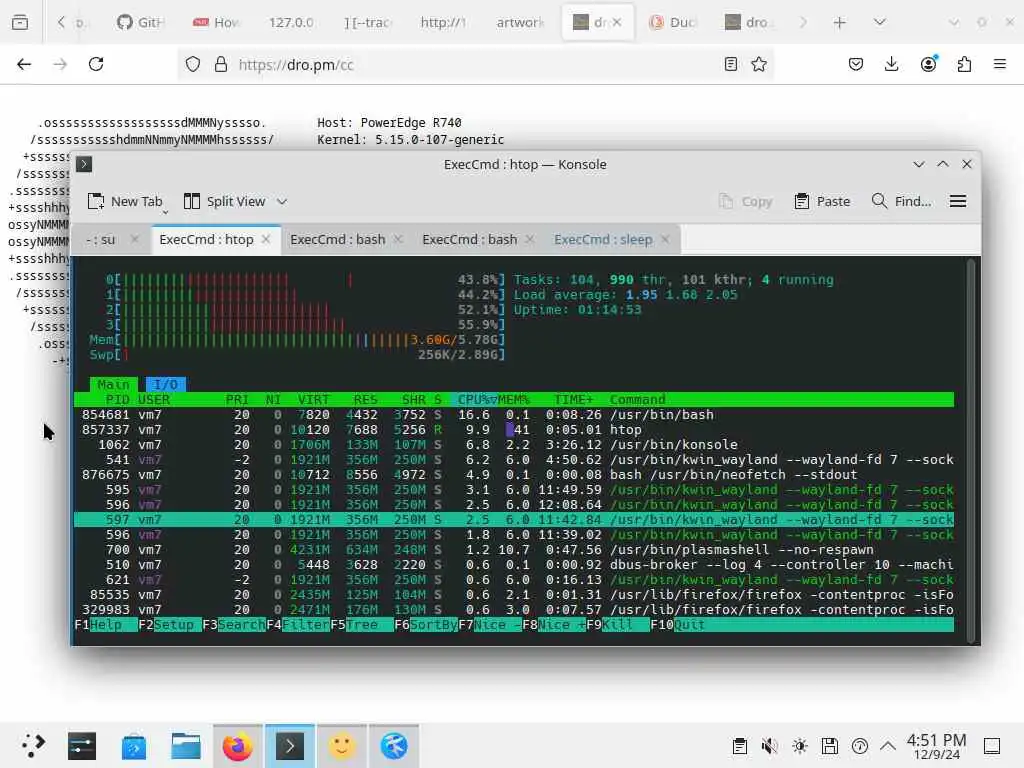Toggle muted audio volume tray icon
Screen dimensions: 1024x768
(769, 746)
